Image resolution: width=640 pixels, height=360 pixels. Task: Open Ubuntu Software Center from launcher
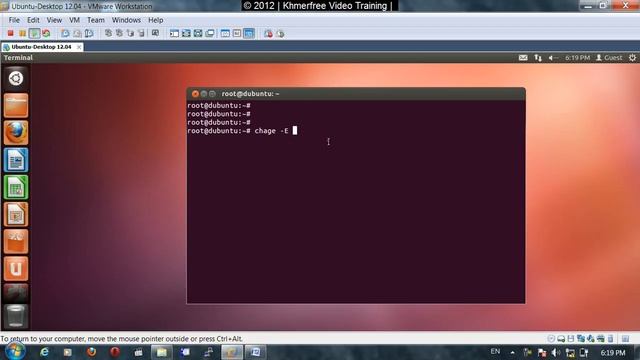tap(16, 241)
